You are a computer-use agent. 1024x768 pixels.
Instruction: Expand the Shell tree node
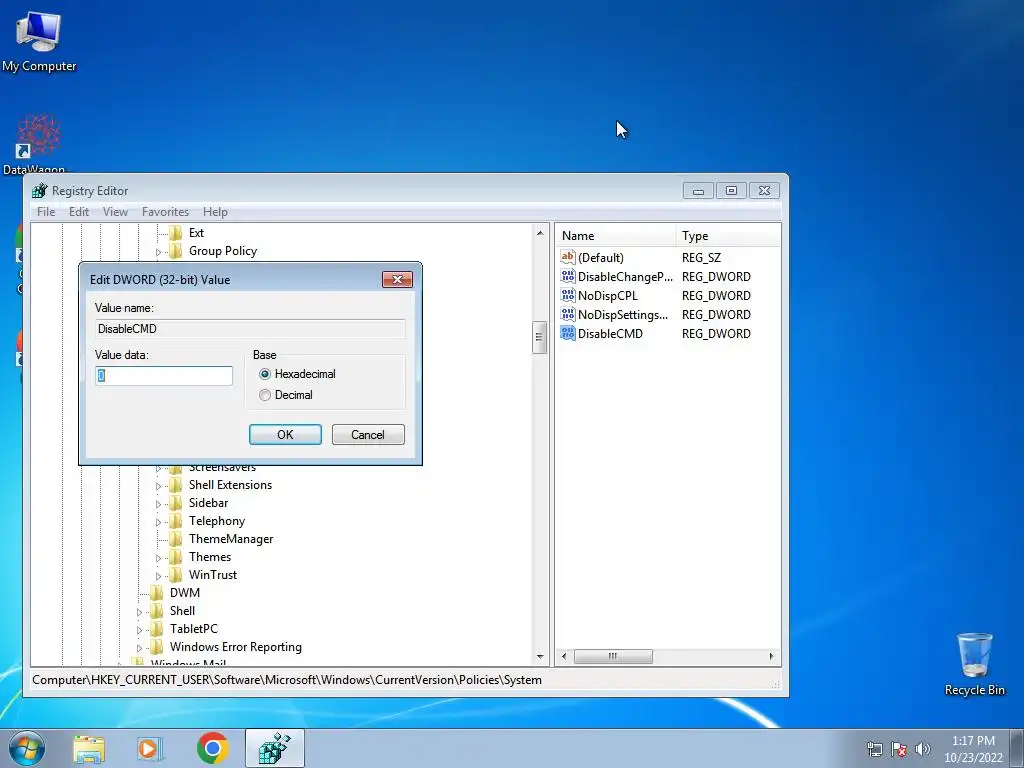[x=139, y=612]
